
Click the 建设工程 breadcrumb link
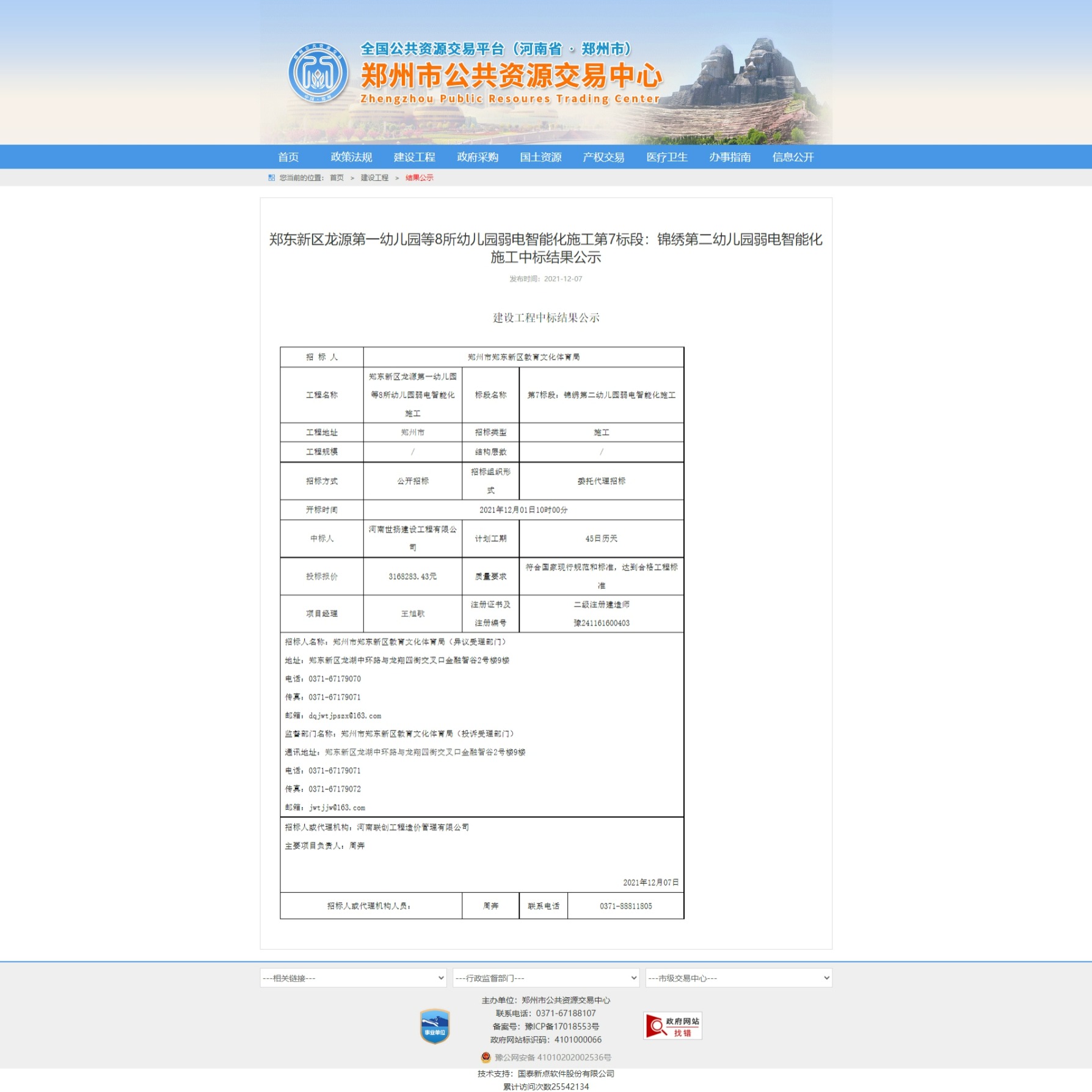[x=374, y=178]
